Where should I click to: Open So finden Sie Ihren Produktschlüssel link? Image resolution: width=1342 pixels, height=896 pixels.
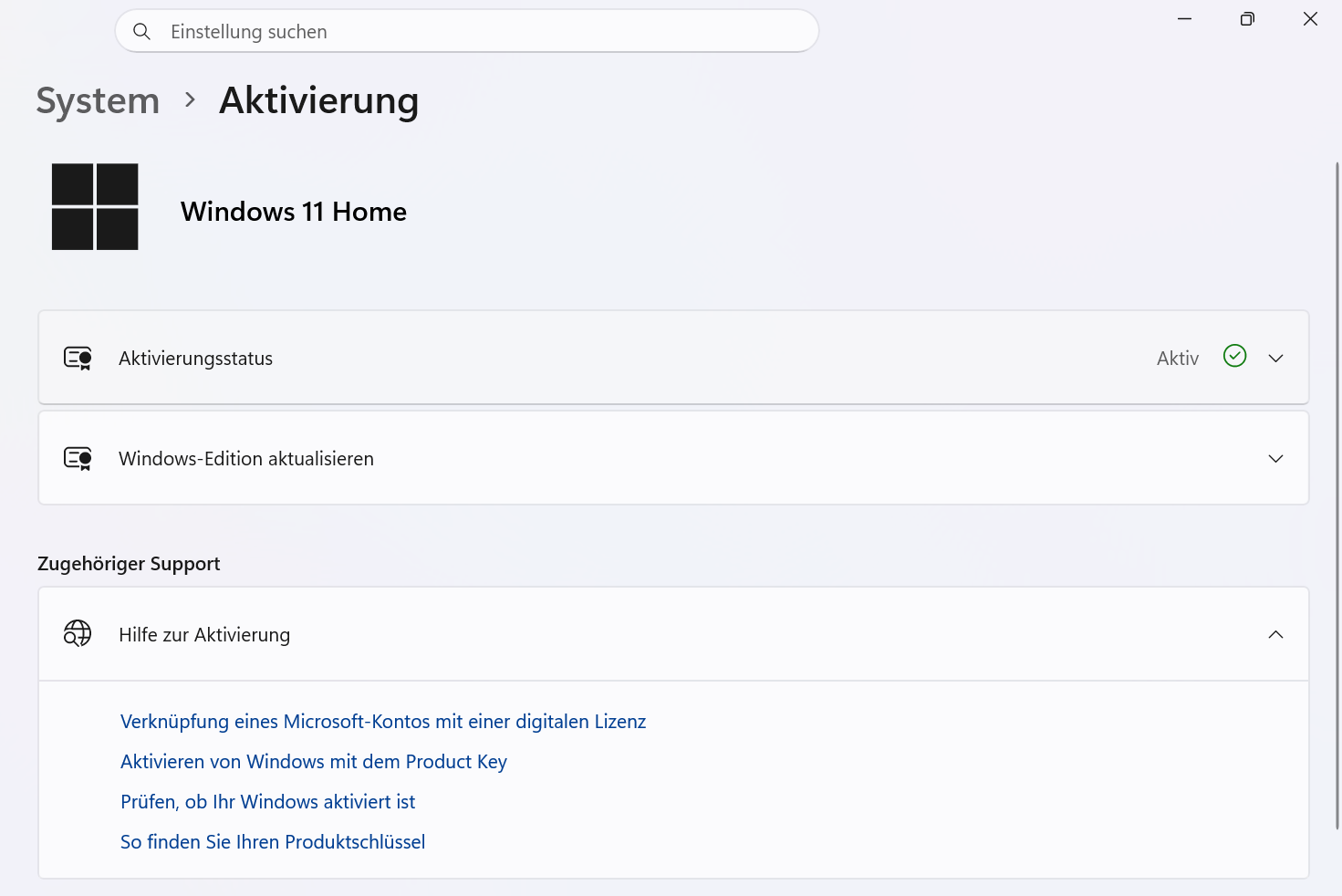pos(273,842)
